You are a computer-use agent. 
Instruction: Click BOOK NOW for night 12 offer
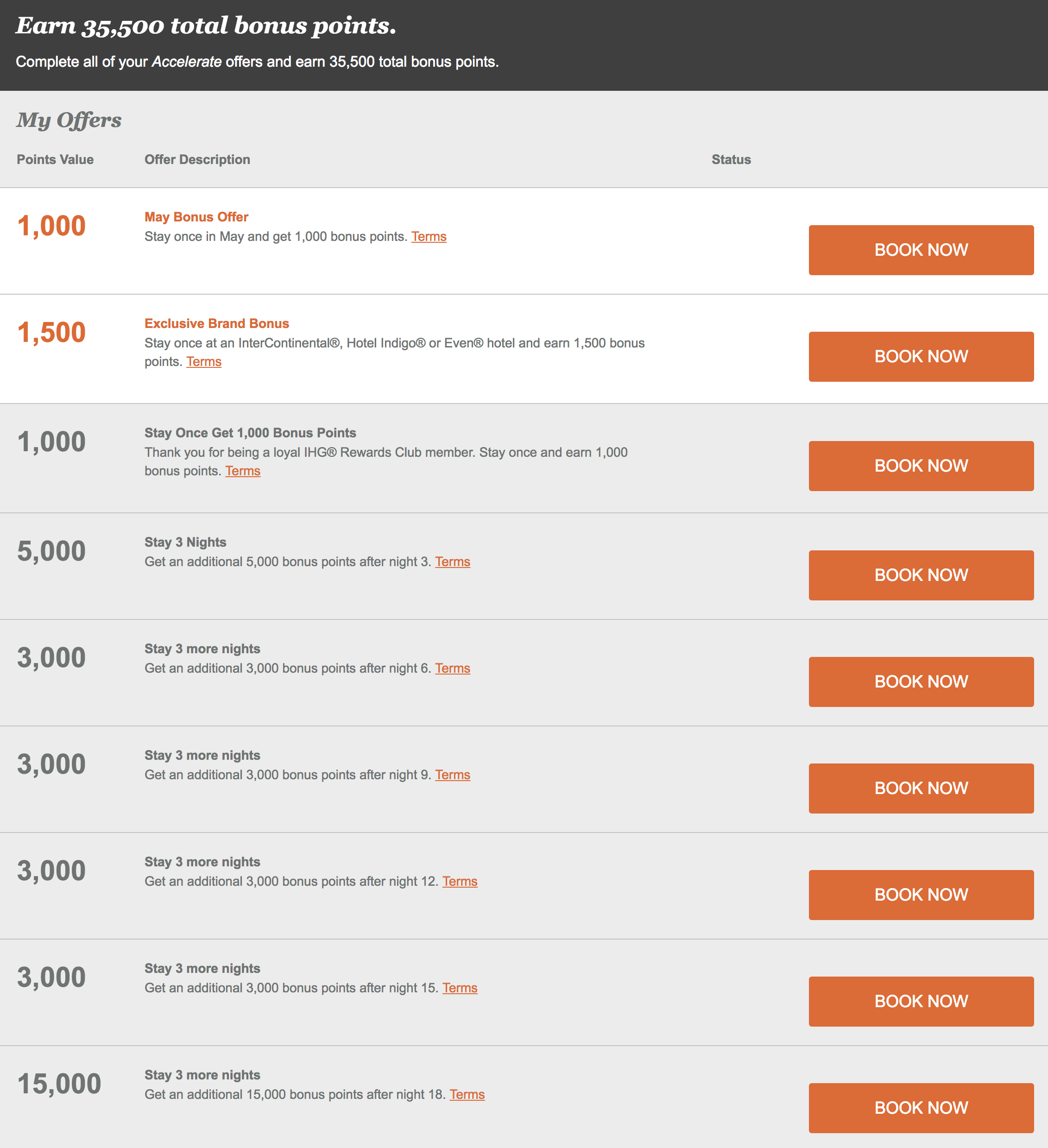(921, 895)
